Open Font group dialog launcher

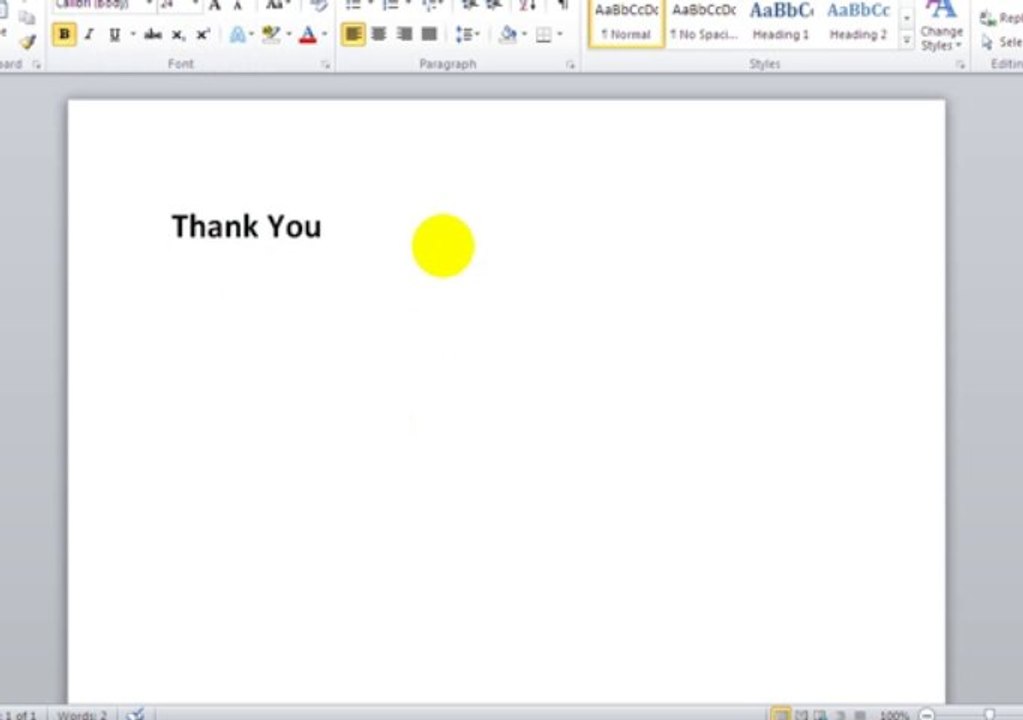pyautogui.click(x=326, y=64)
